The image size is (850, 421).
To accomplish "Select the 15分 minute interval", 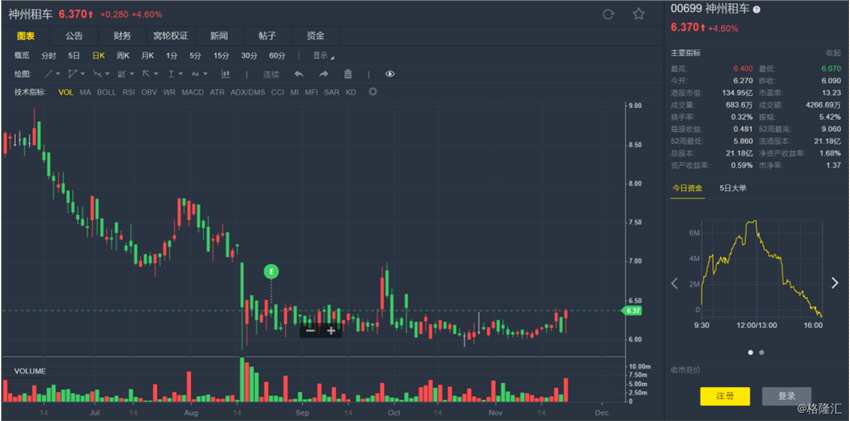I will [221, 55].
